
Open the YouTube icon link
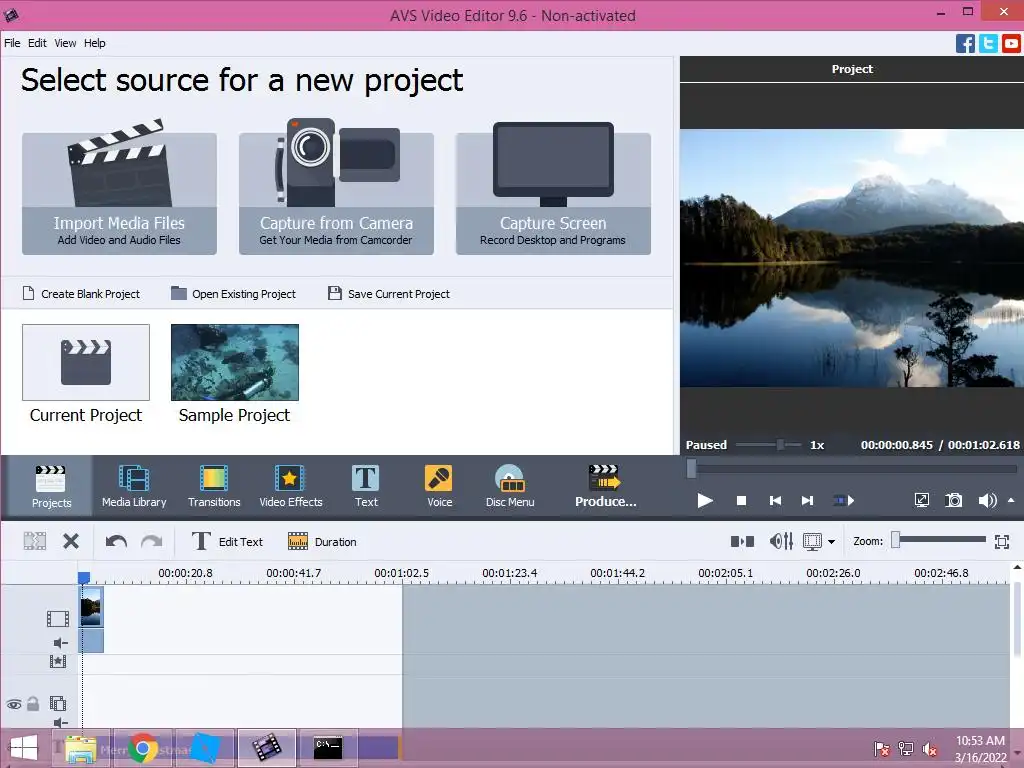1011,44
